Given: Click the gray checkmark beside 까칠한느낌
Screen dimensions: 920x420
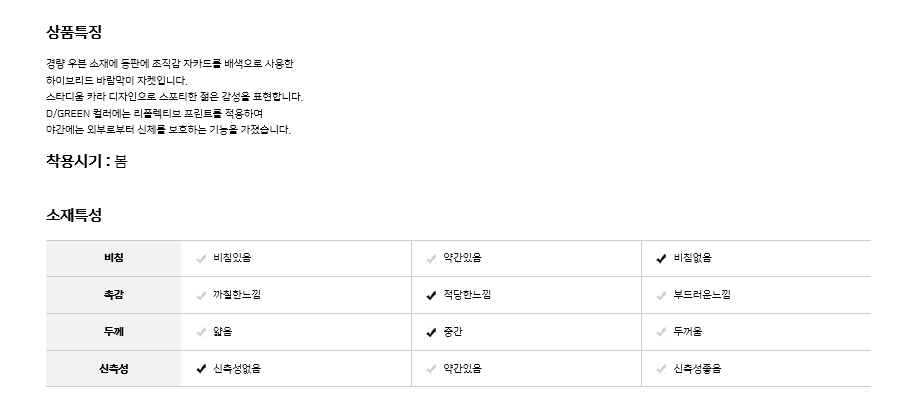Looking at the screenshot, I should point(201,295).
